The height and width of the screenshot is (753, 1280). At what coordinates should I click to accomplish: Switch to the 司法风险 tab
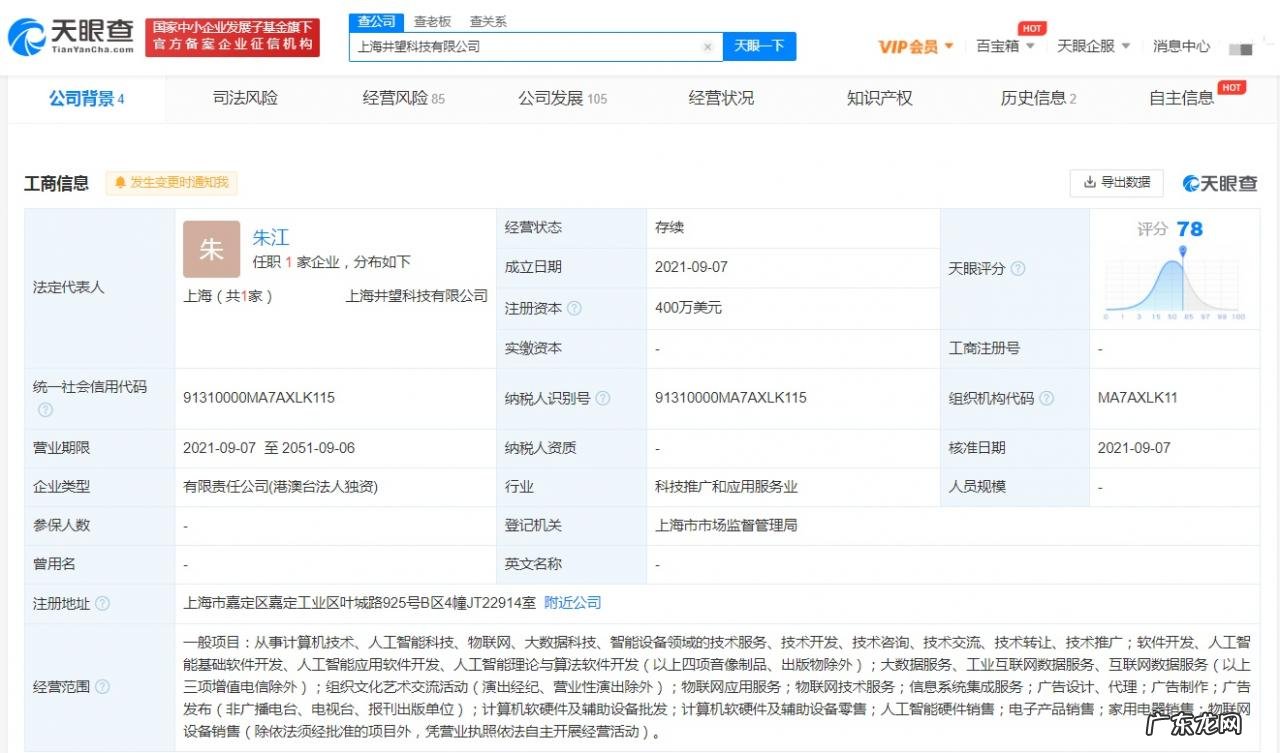click(246, 98)
